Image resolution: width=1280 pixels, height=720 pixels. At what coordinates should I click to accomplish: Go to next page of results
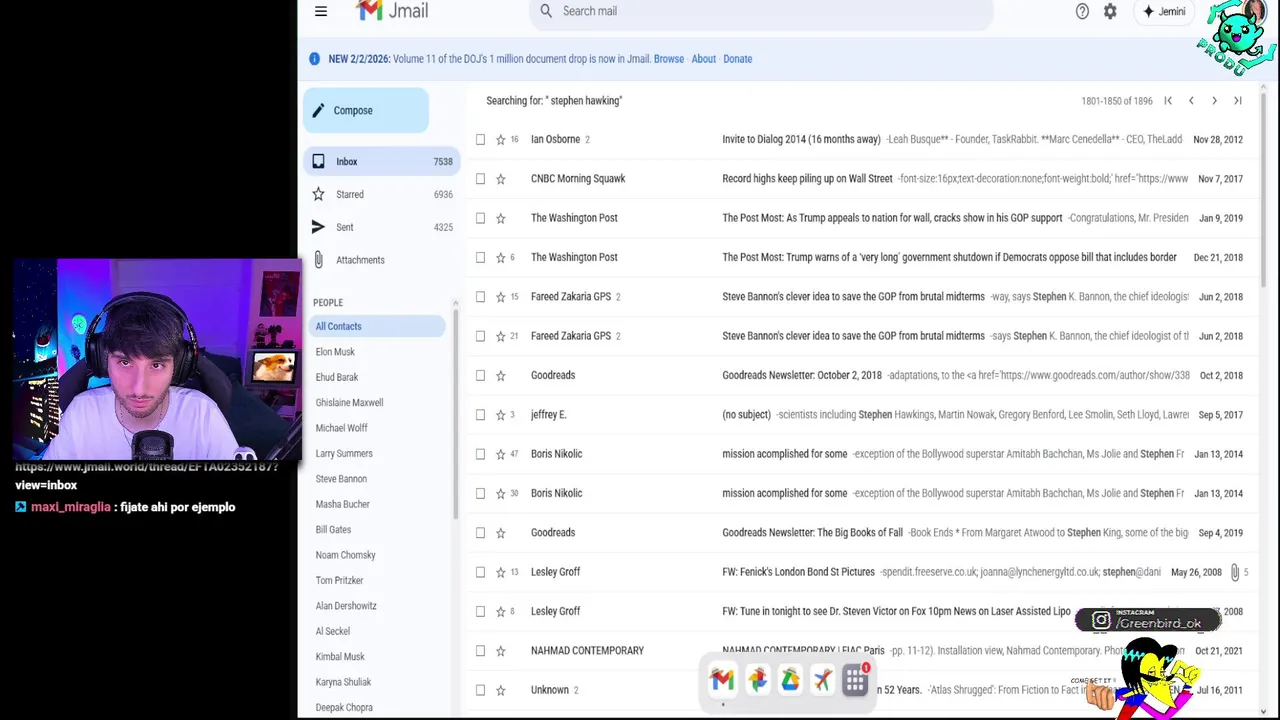click(1214, 101)
